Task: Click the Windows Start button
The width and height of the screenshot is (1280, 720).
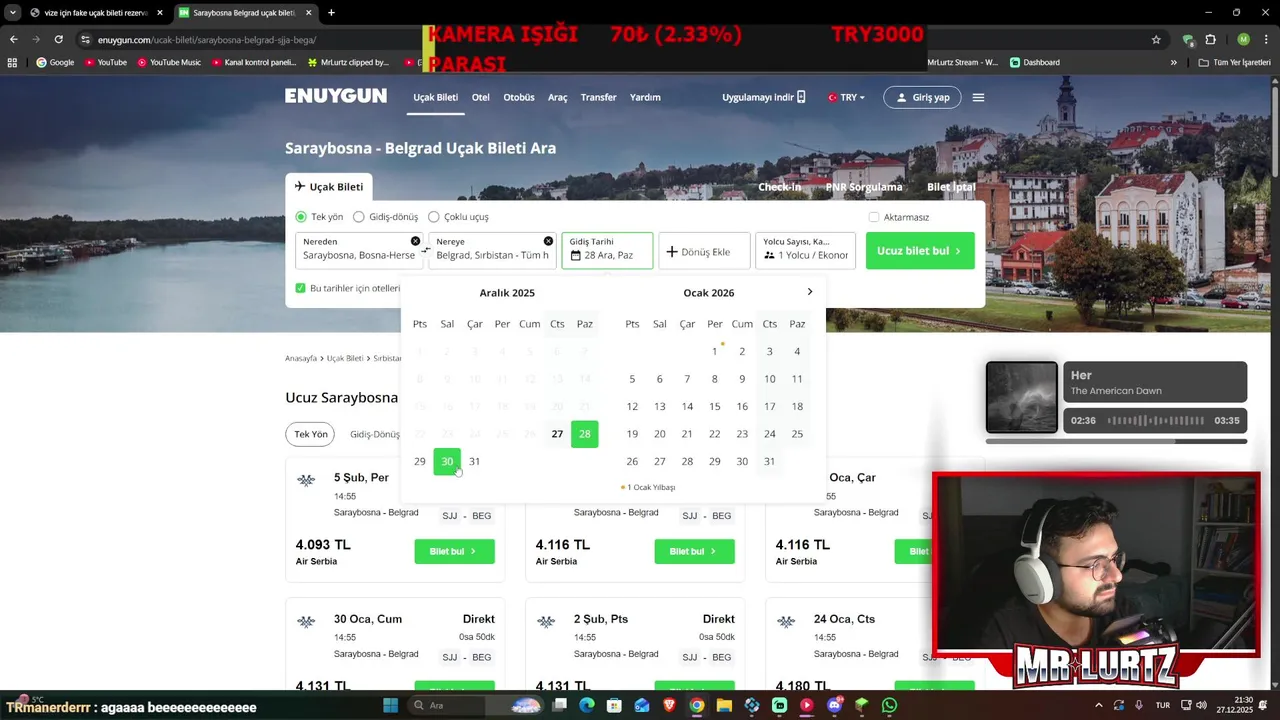Action: 390,705
